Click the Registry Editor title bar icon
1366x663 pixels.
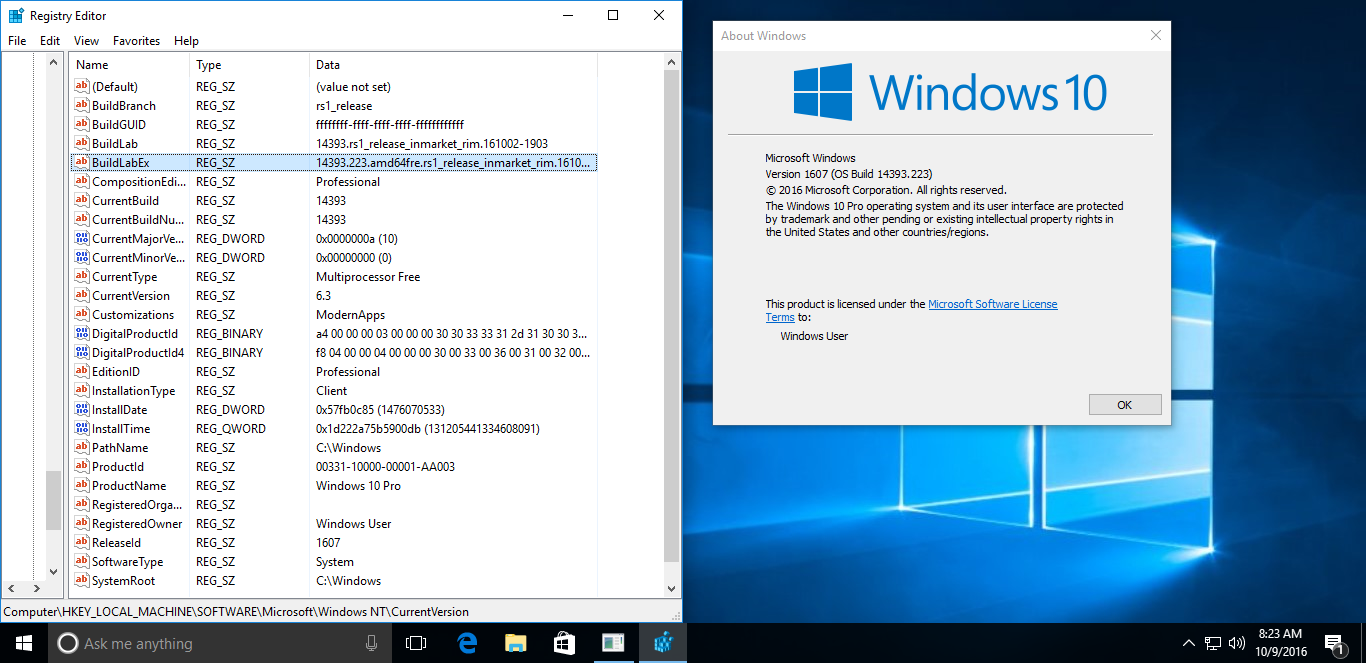16,16
